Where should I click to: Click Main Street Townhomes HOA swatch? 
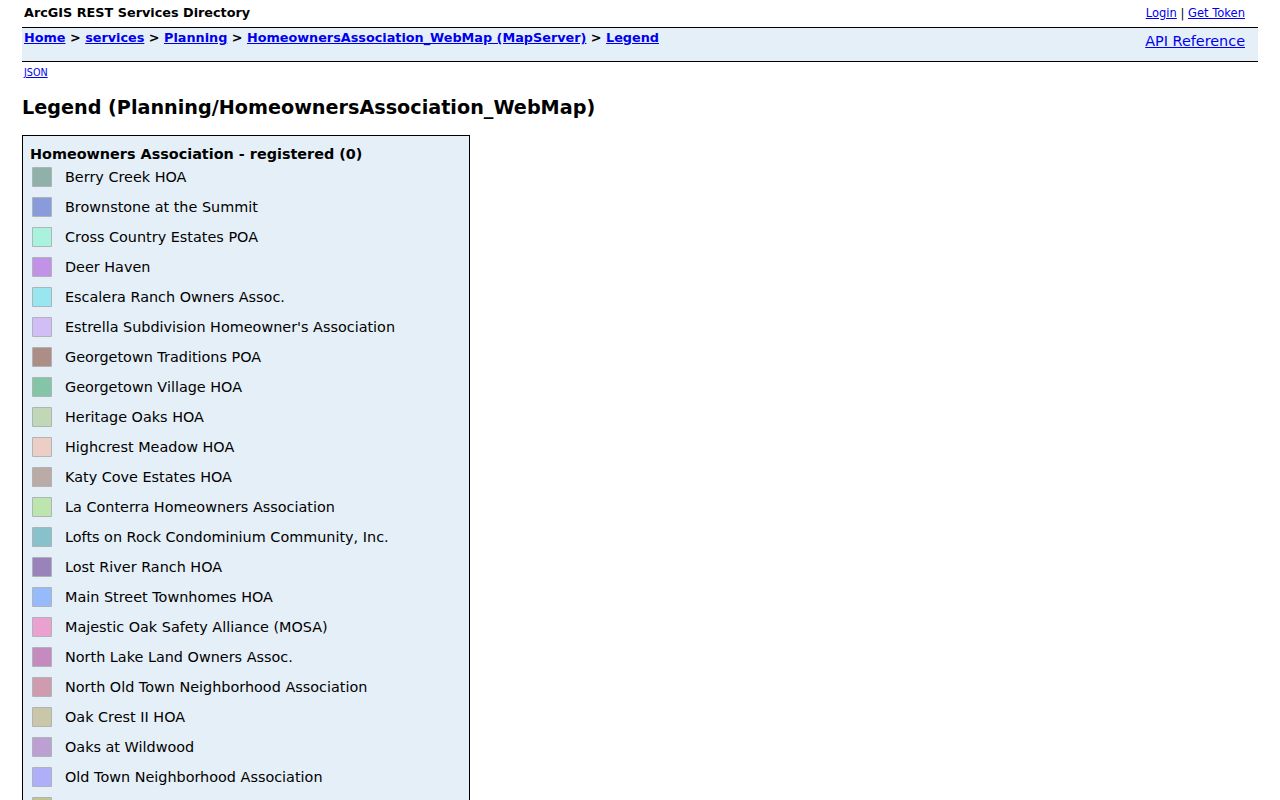(x=42, y=597)
